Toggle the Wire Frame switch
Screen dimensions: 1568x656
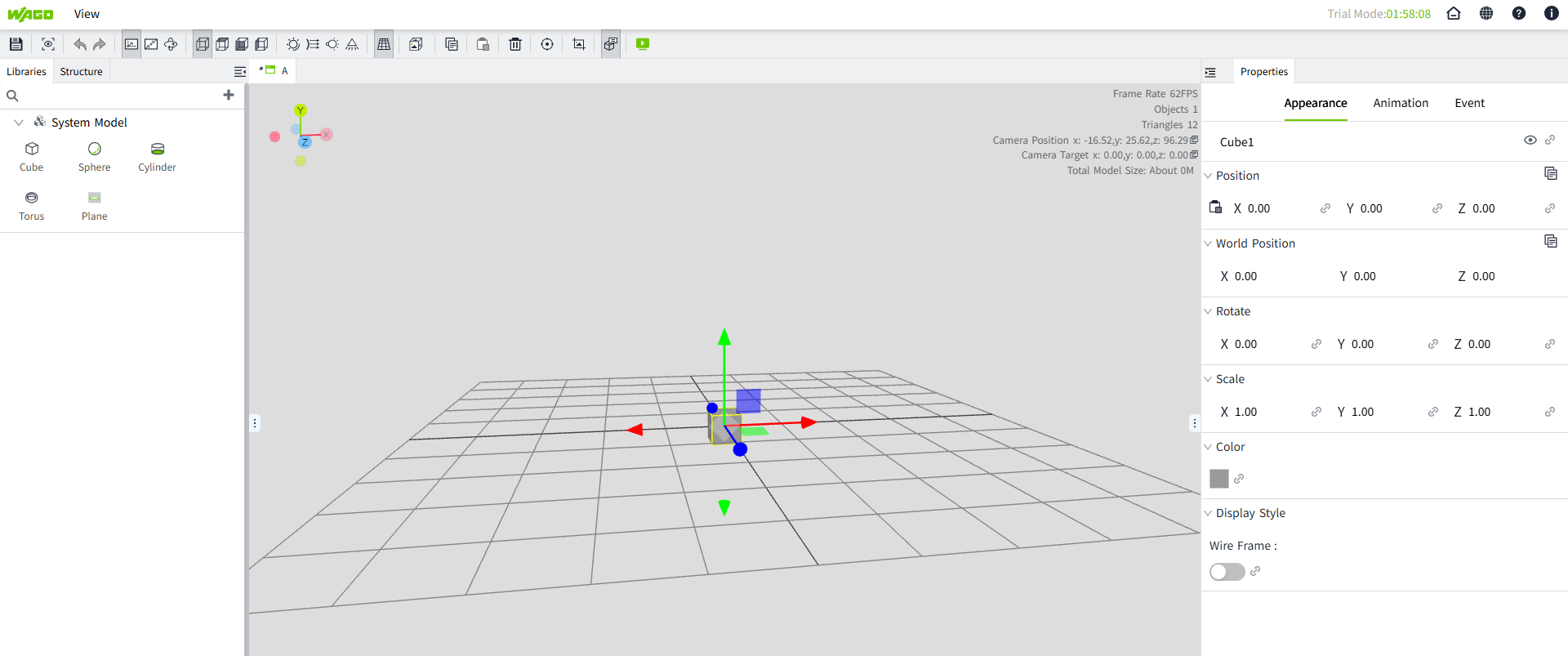(1227, 572)
